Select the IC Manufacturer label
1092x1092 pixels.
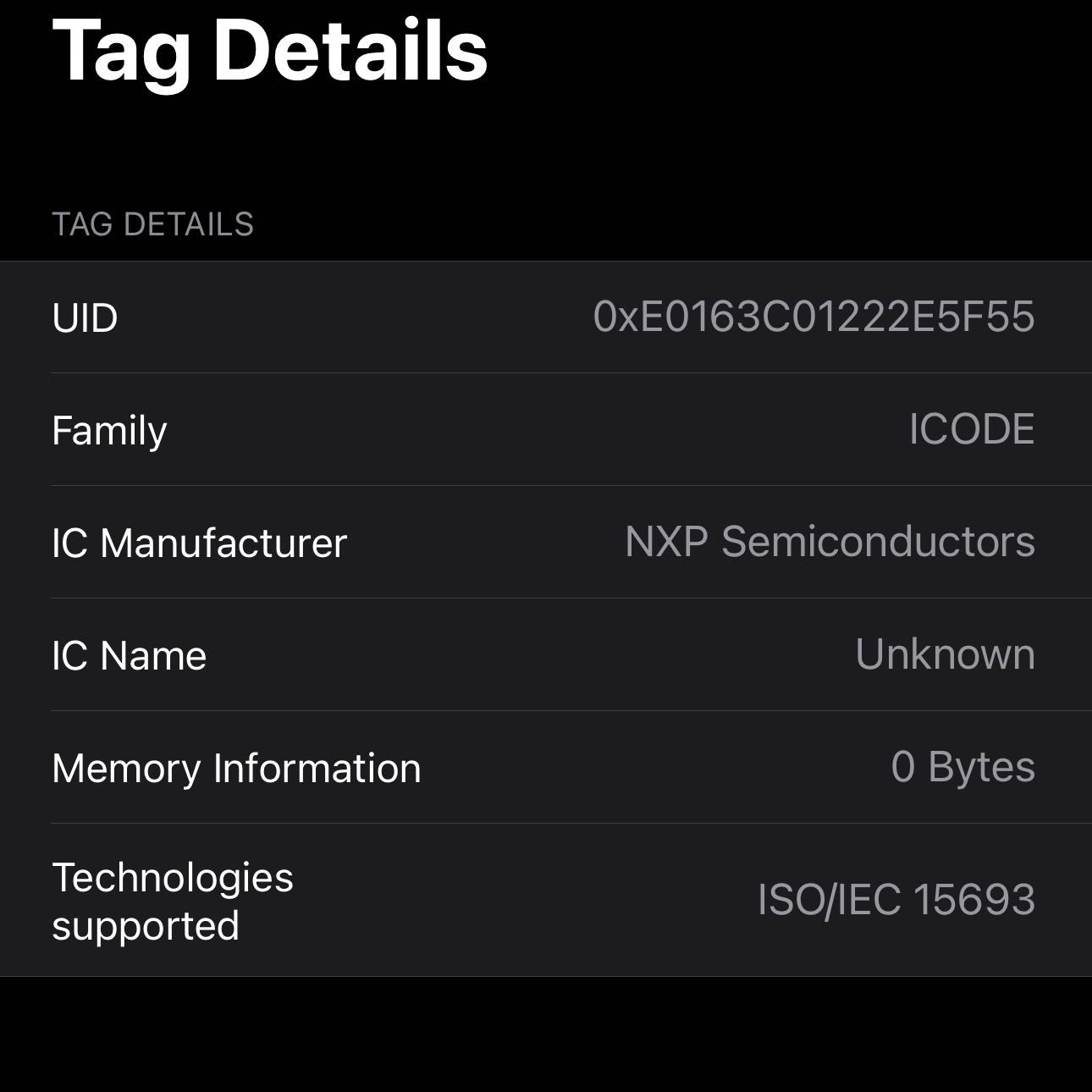coord(199,543)
